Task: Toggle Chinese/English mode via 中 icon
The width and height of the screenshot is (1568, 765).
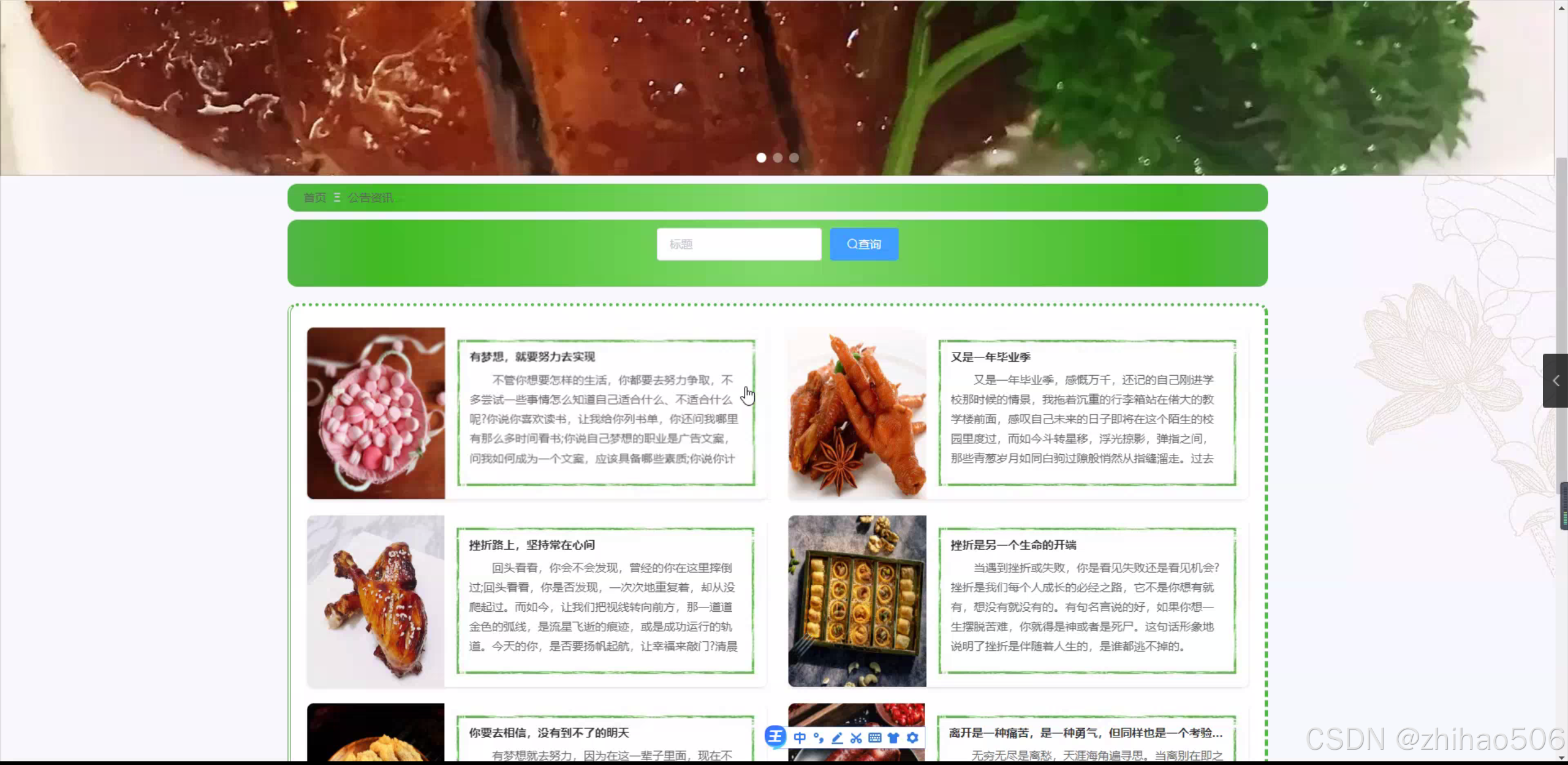Action: click(x=800, y=738)
